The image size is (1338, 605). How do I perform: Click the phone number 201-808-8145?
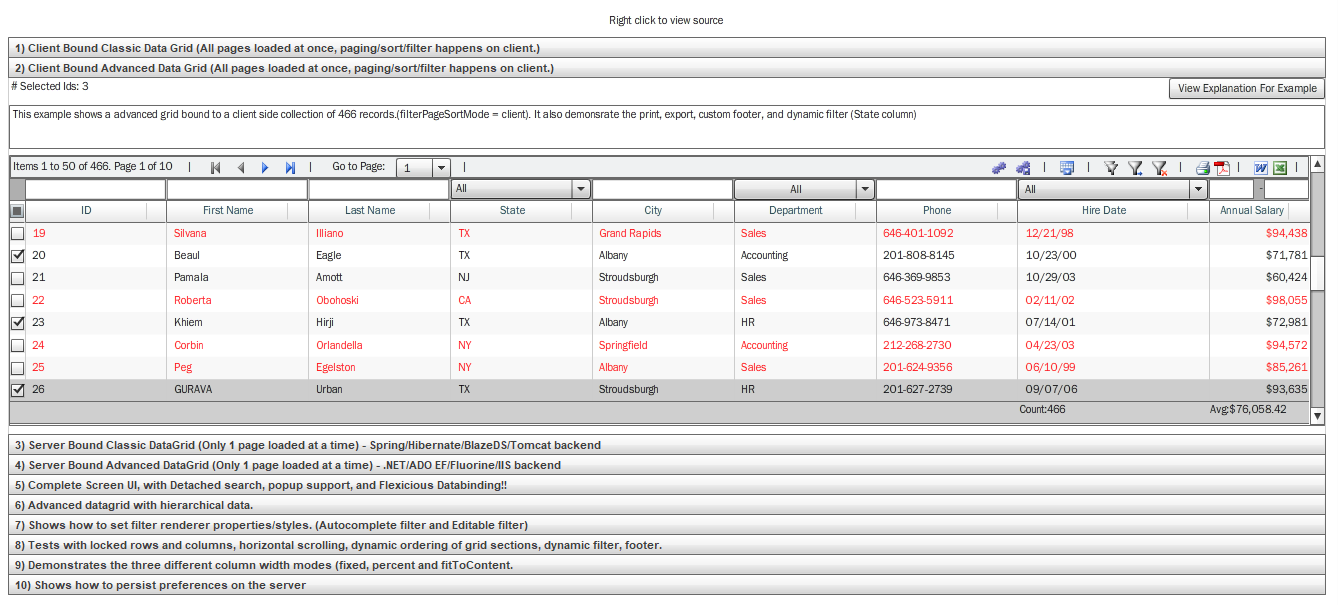click(918, 255)
